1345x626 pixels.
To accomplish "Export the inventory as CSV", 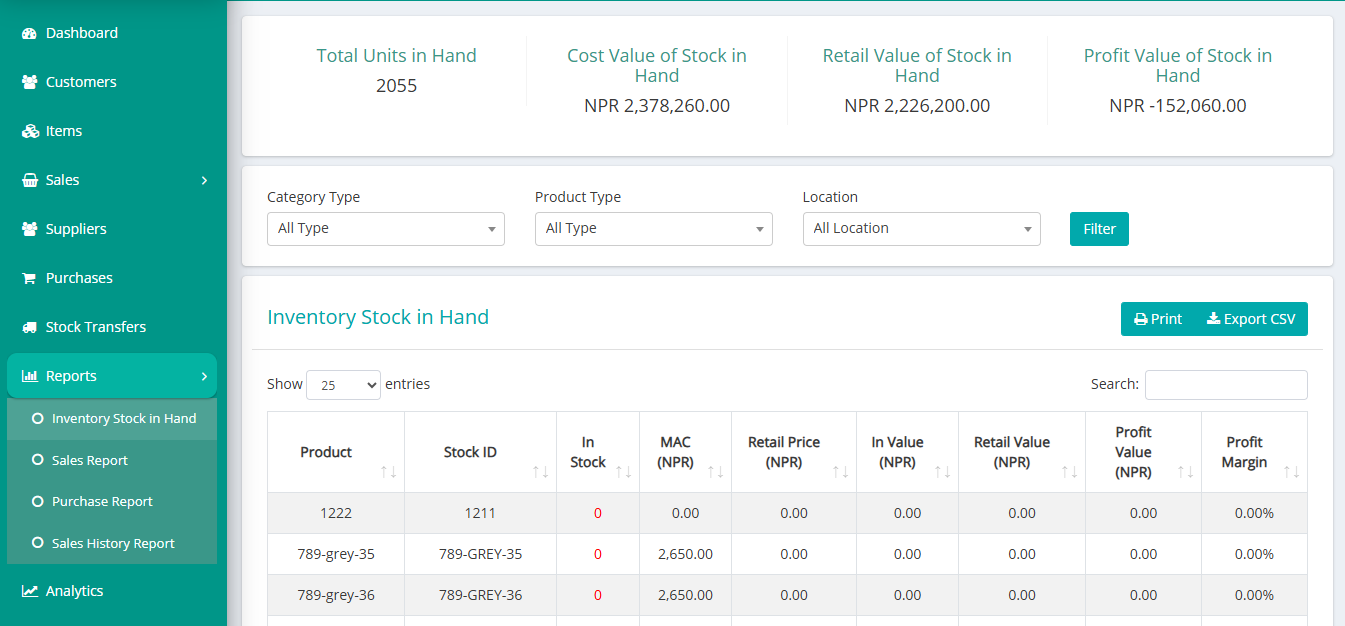I will click(x=1250, y=318).
